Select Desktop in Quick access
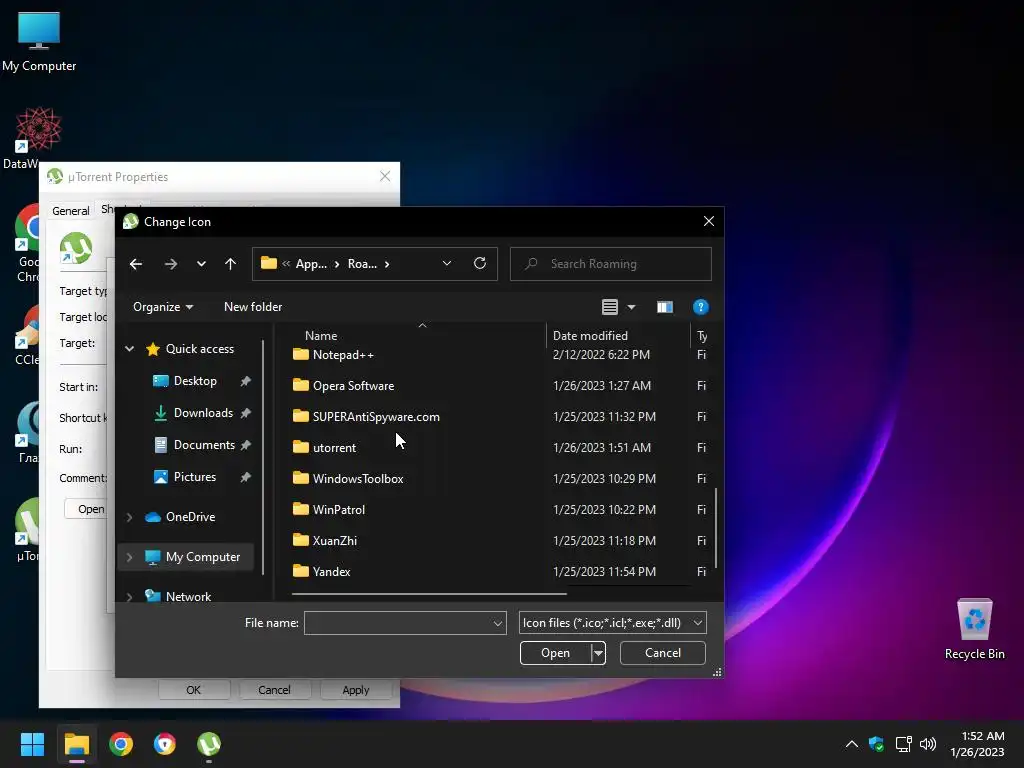The width and height of the screenshot is (1024, 768). (x=195, y=381)
